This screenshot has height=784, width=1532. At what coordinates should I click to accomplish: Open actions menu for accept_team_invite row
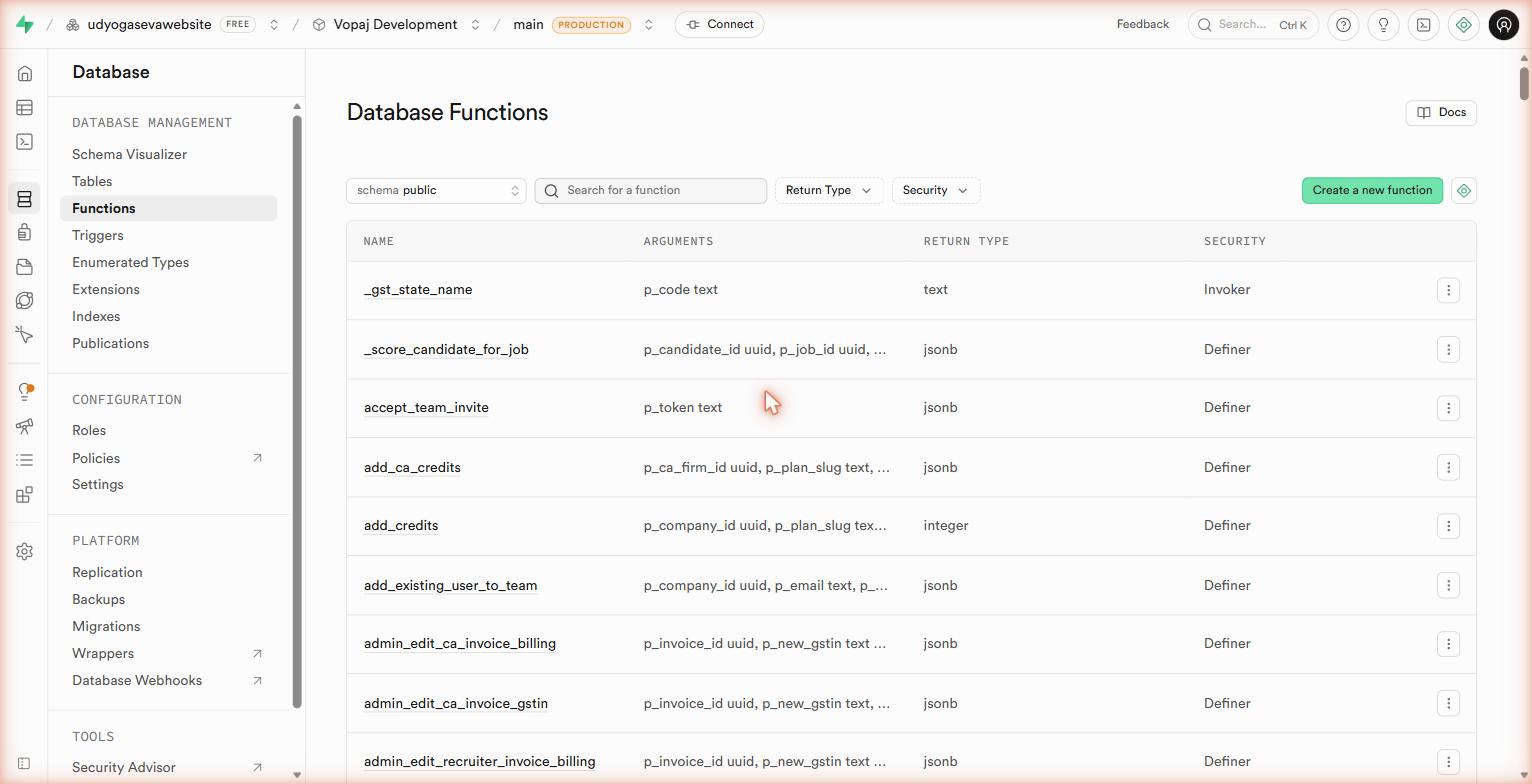coord(1448,408)
